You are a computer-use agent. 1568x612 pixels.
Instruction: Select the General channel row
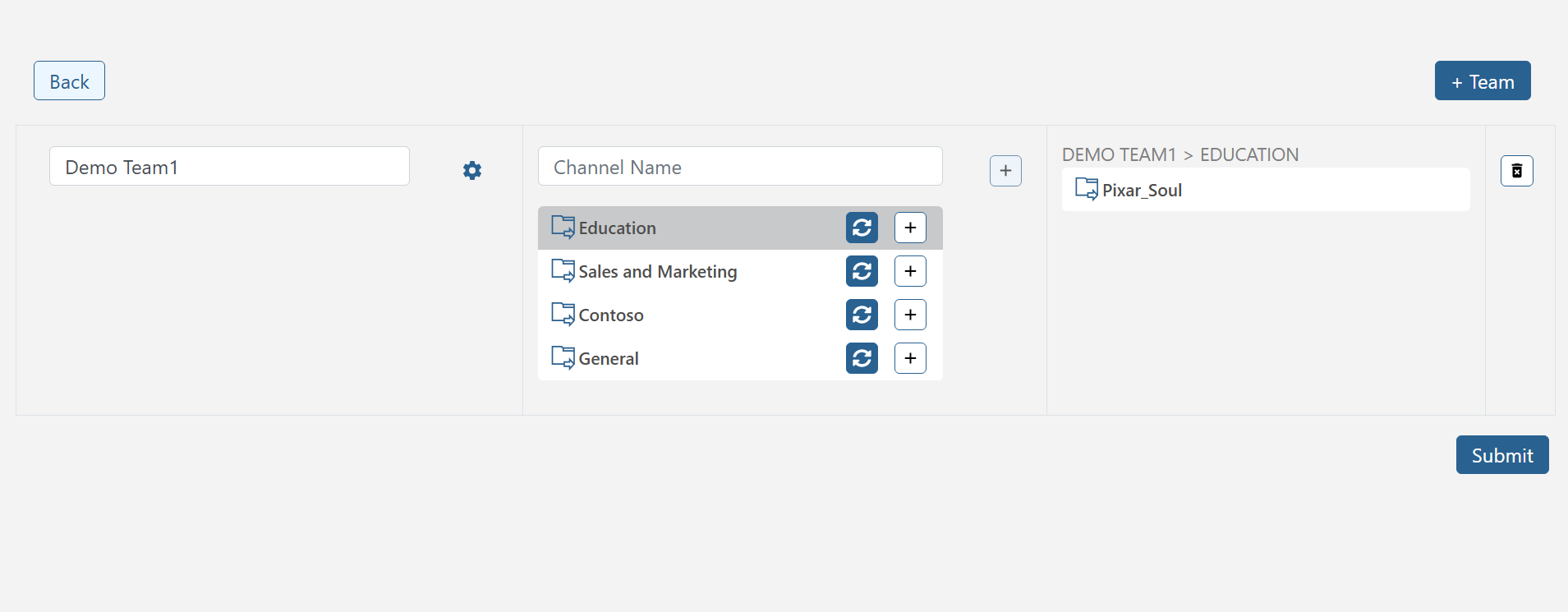pos(740,358)
